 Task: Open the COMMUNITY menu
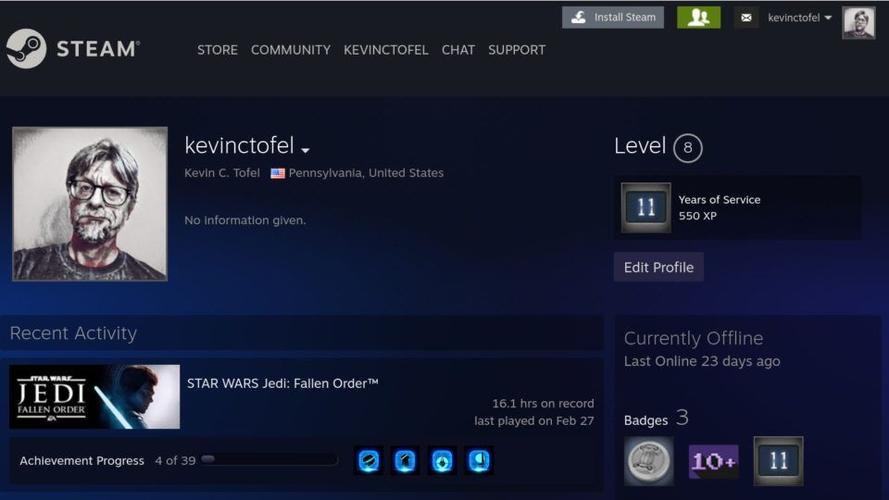pyautogui.click(x=290, y=50)
